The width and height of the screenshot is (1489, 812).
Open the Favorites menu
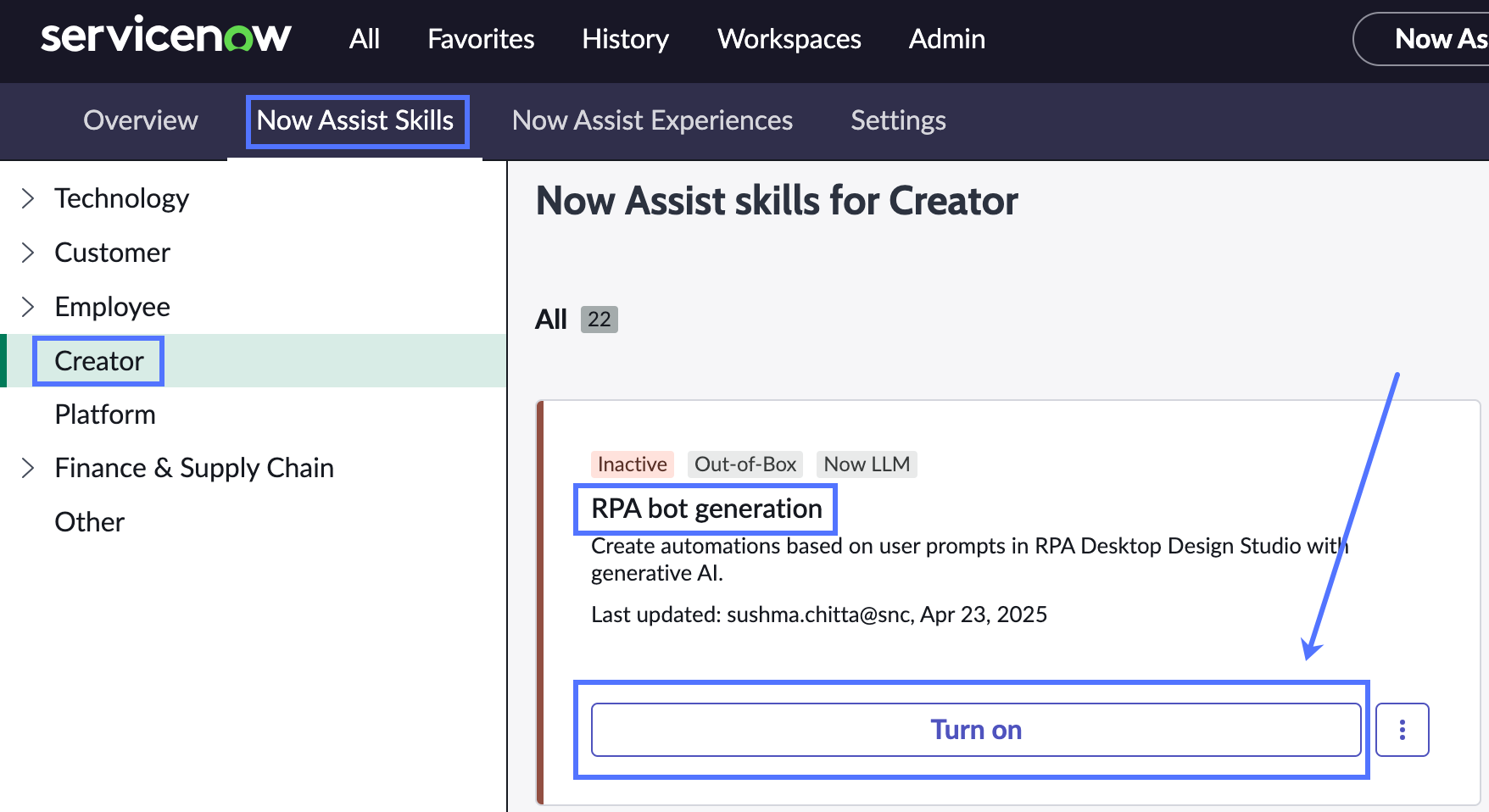(481, 39)
